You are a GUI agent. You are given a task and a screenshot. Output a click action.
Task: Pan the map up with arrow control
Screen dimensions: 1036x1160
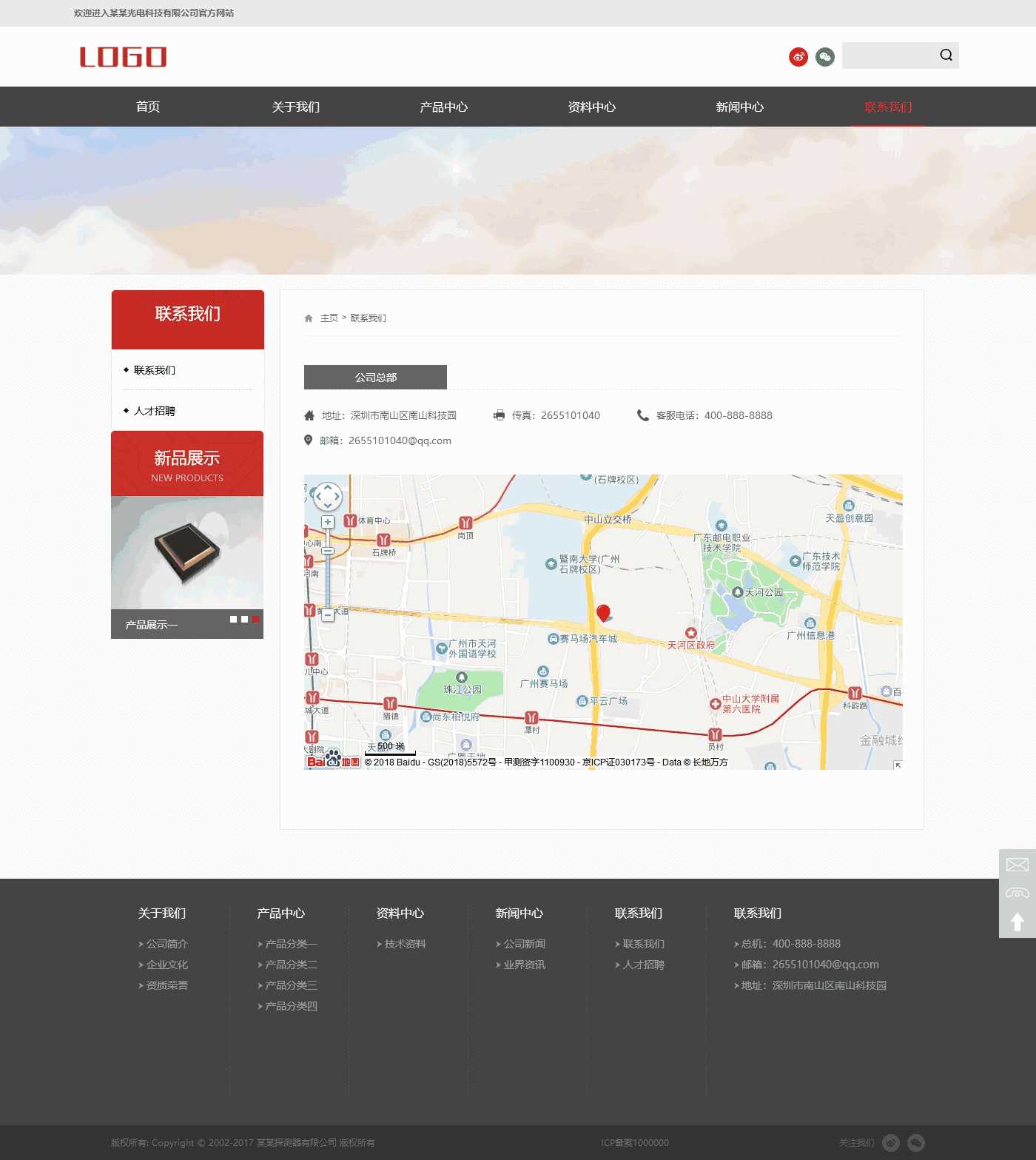(328, 487)
